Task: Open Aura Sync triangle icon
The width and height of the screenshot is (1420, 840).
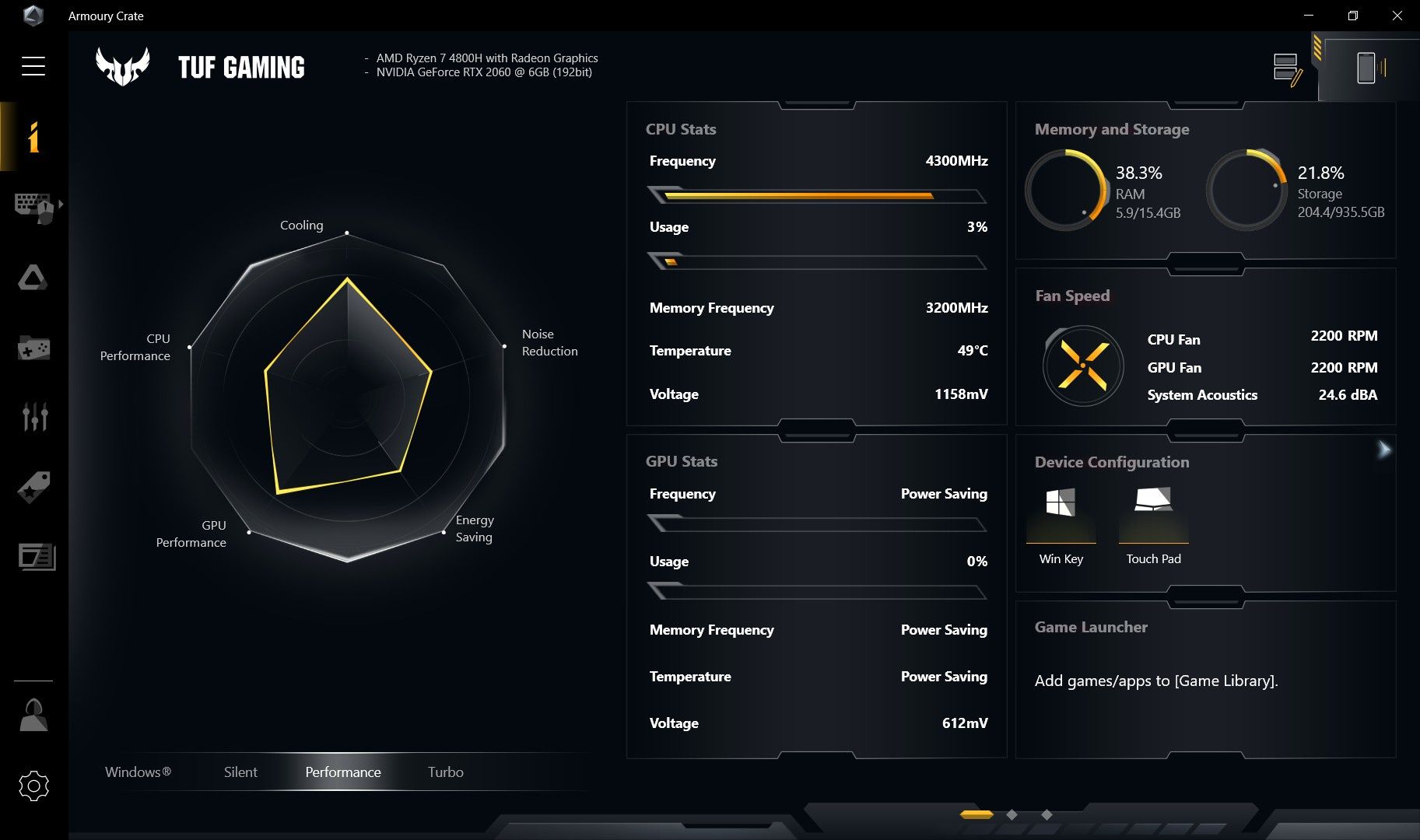Action: 33,278
